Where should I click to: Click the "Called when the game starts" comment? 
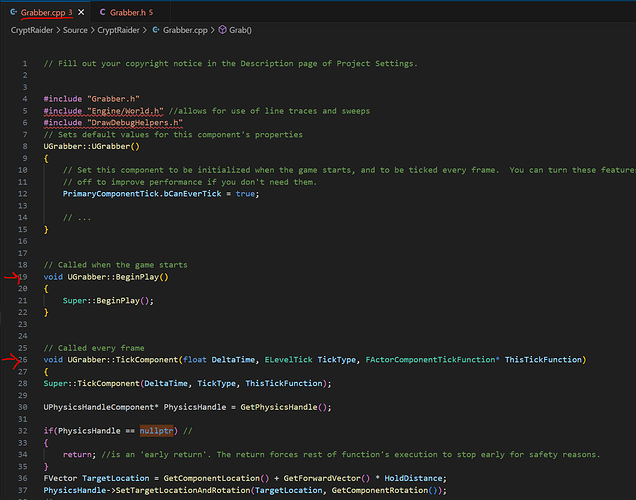coord(115,265)
